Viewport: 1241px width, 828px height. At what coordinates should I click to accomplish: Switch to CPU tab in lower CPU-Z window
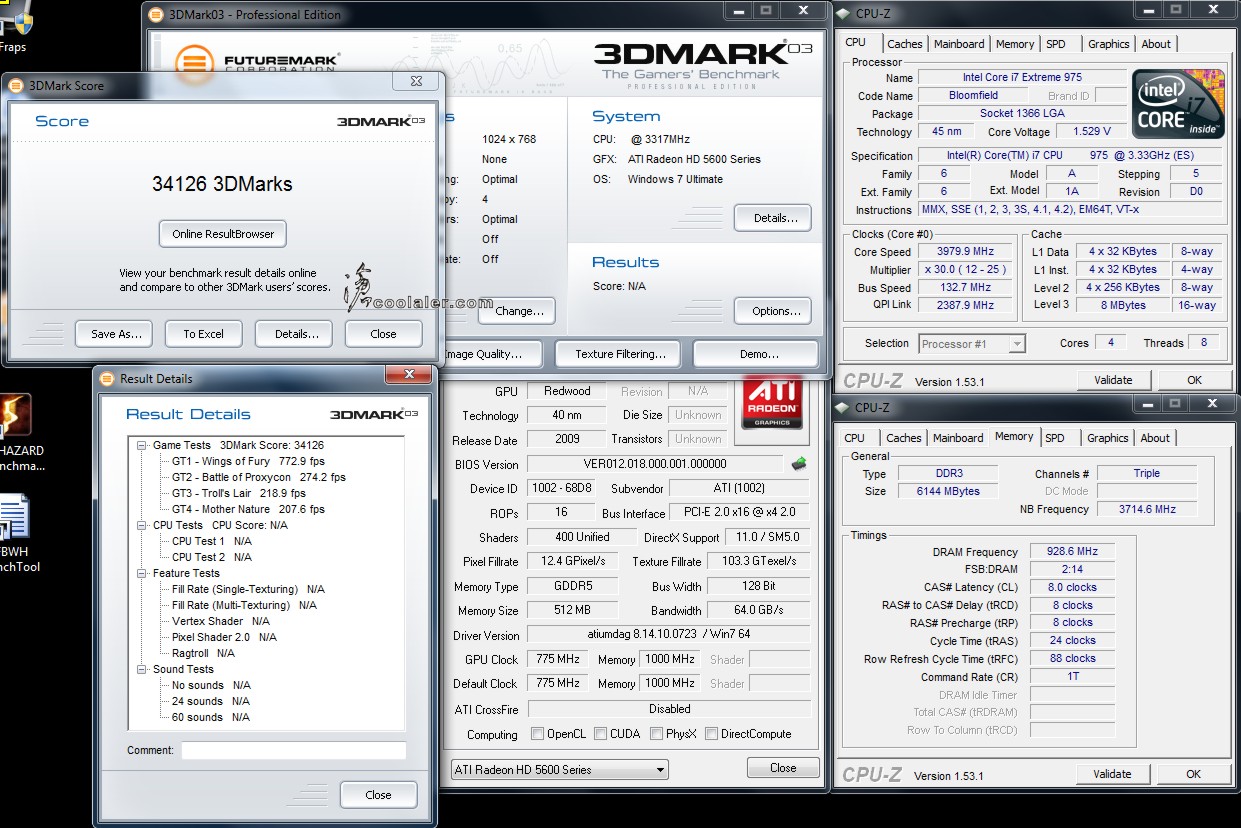[854, 438]
